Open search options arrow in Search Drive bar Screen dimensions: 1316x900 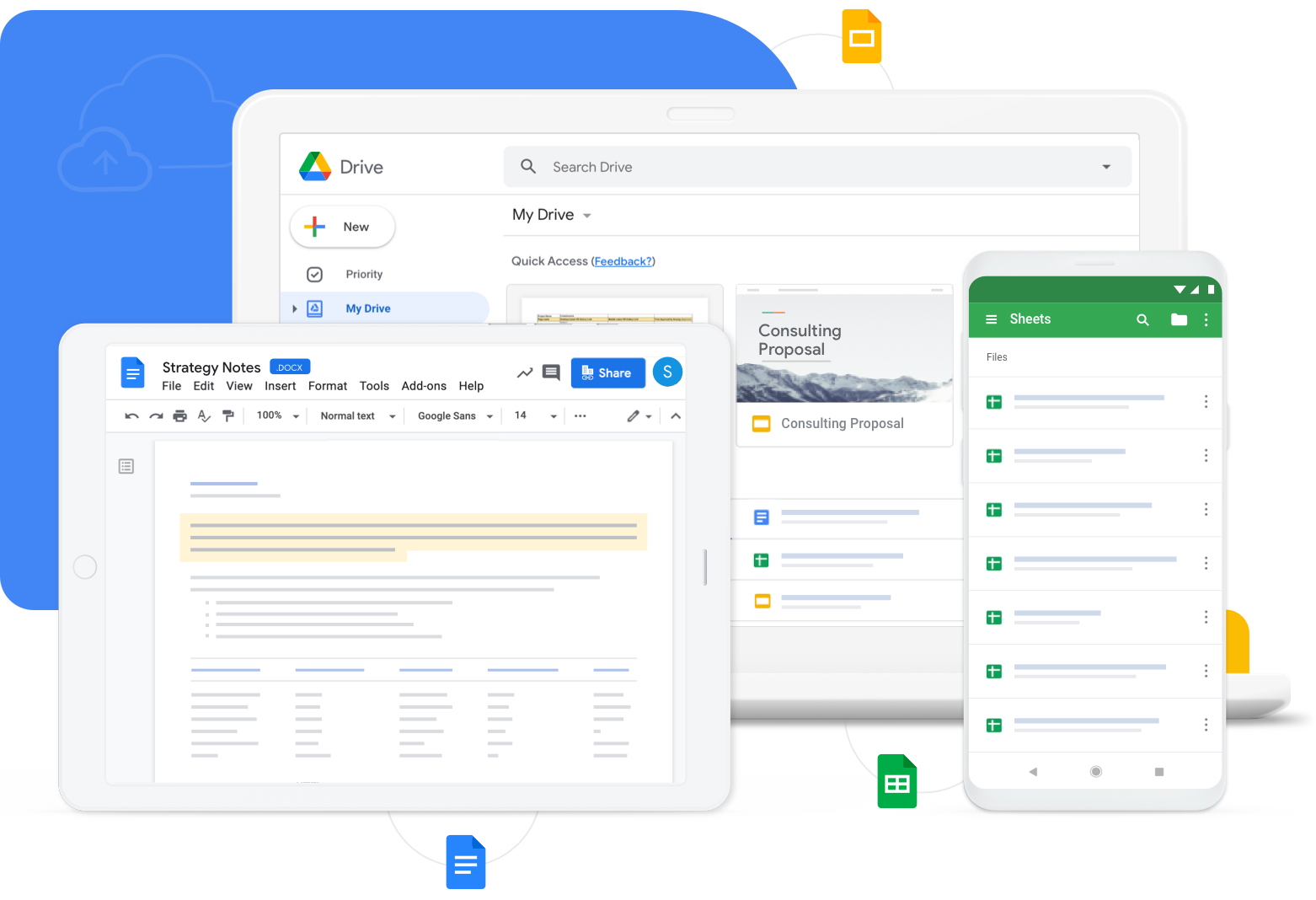pyautogui.click(x=1106, y=167)
